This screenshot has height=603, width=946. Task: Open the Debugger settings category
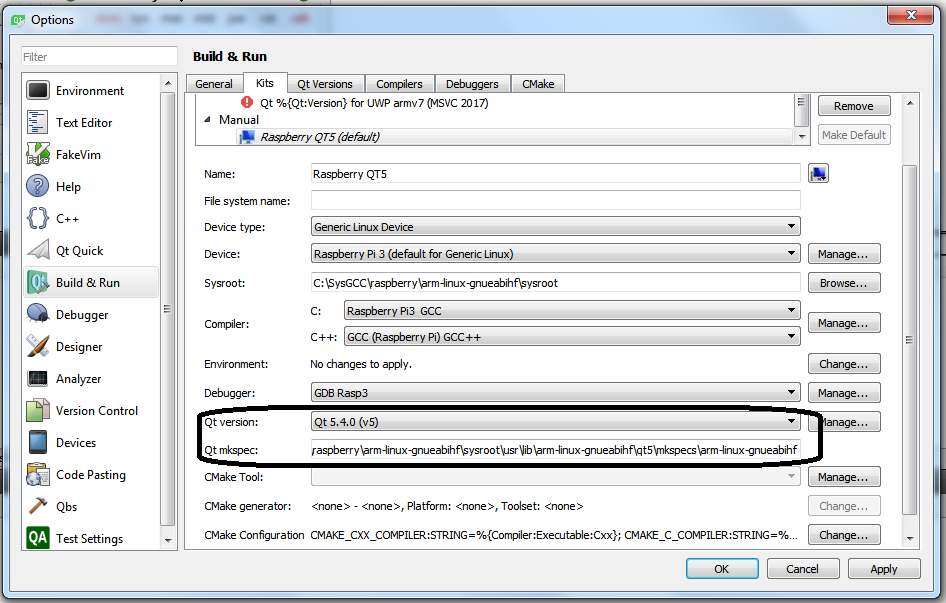click(x=90, y=314)
